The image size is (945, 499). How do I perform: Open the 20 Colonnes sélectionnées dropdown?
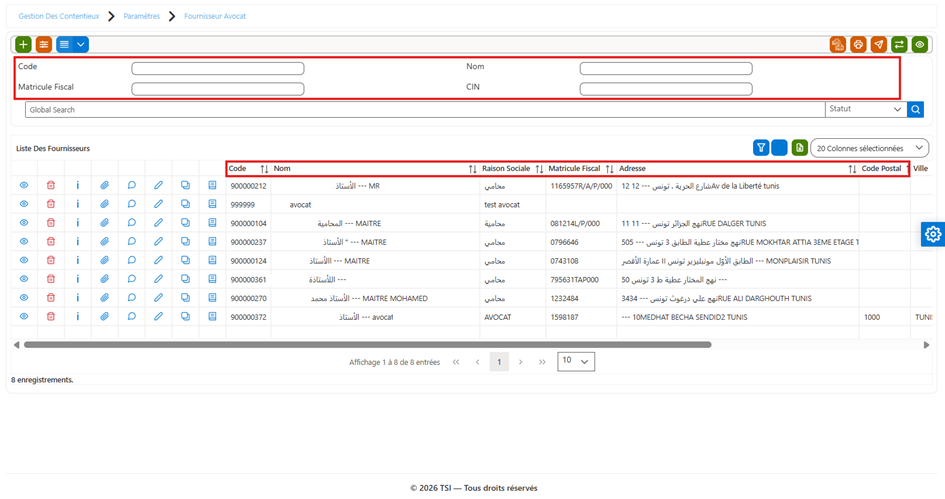click(x=870, y=148)
